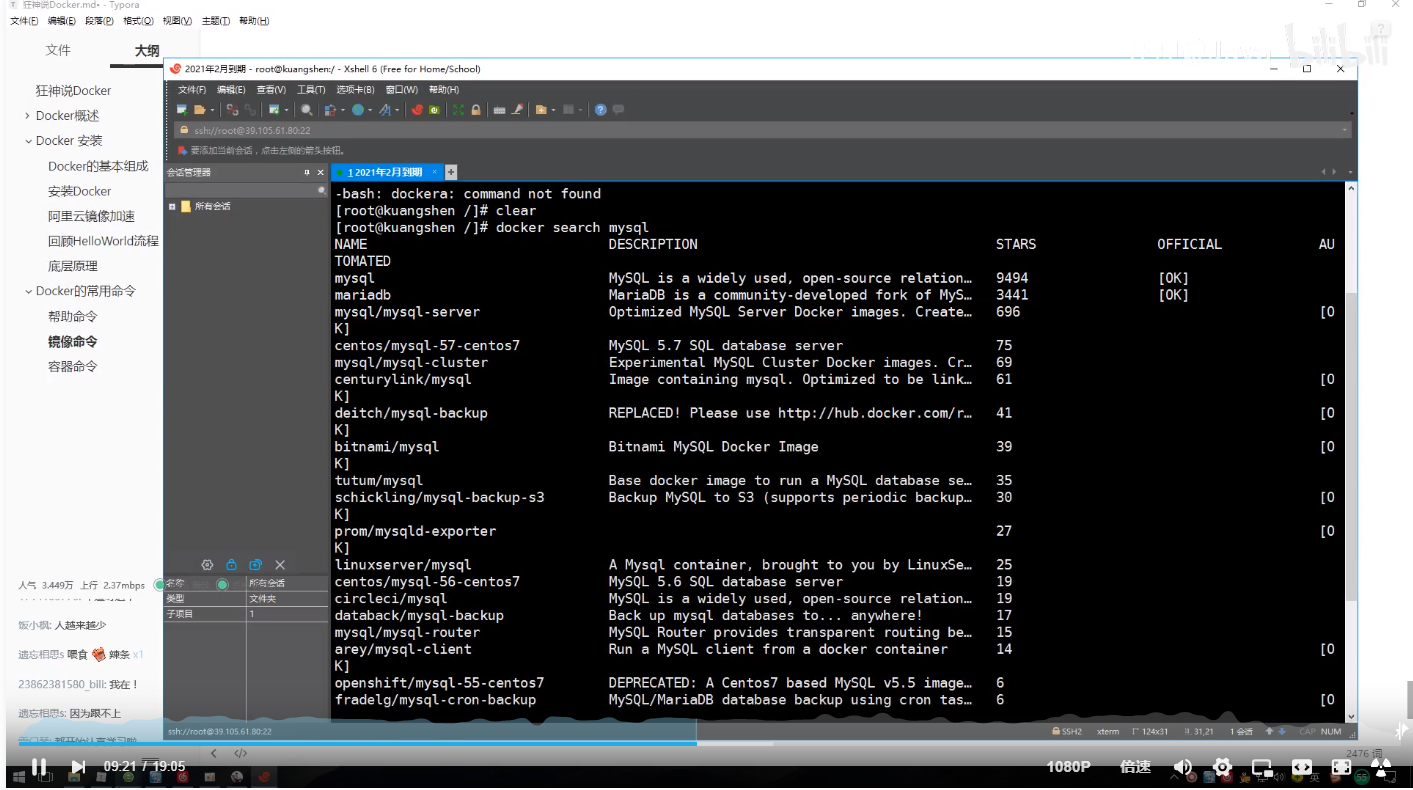This screenshot has width=1413, height=790.
Task: Go to 容器命令 in outline
Action: 73,366
